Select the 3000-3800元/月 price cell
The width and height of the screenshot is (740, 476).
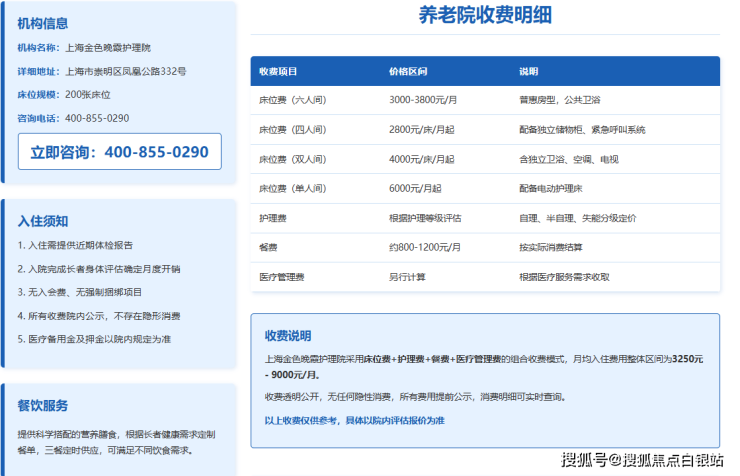pos(423,100)
